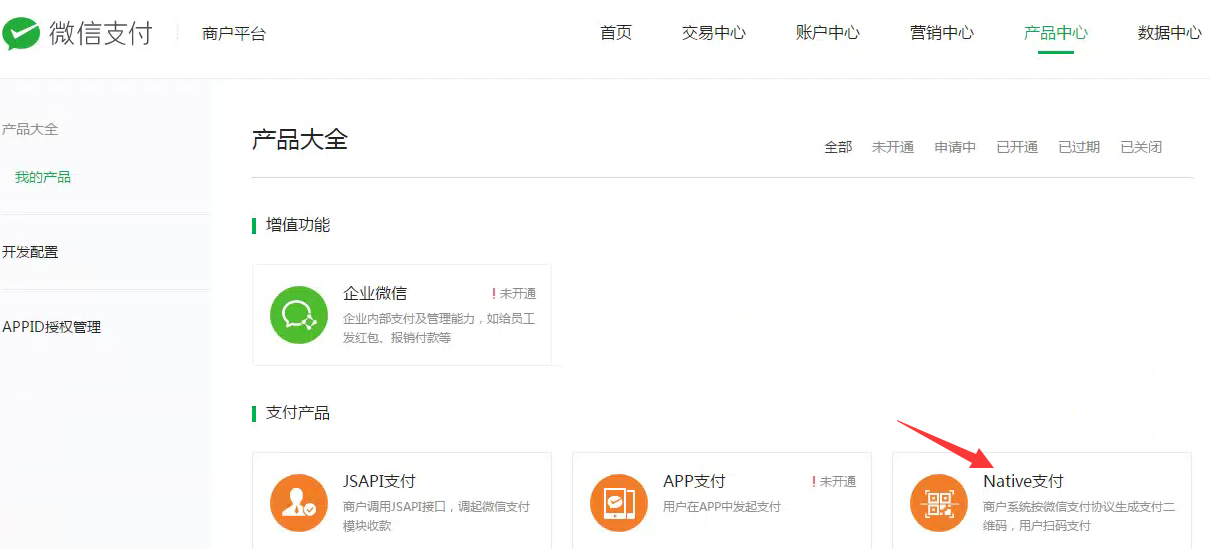Click the orange Native支付 QR code icon

point(939,503)
